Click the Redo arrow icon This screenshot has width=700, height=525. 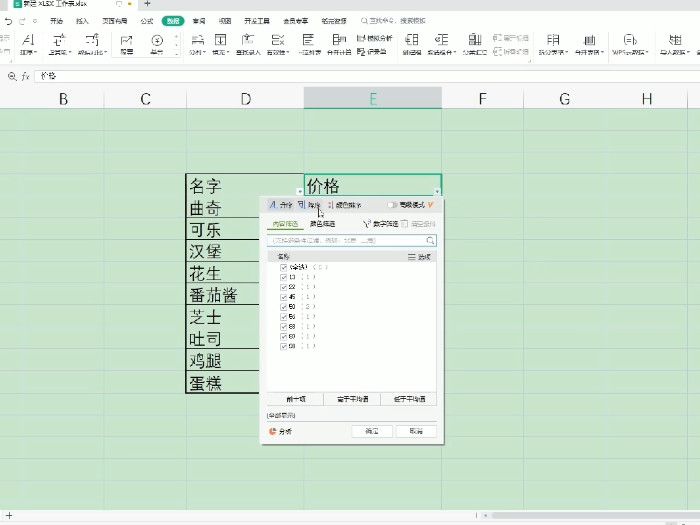22,21
